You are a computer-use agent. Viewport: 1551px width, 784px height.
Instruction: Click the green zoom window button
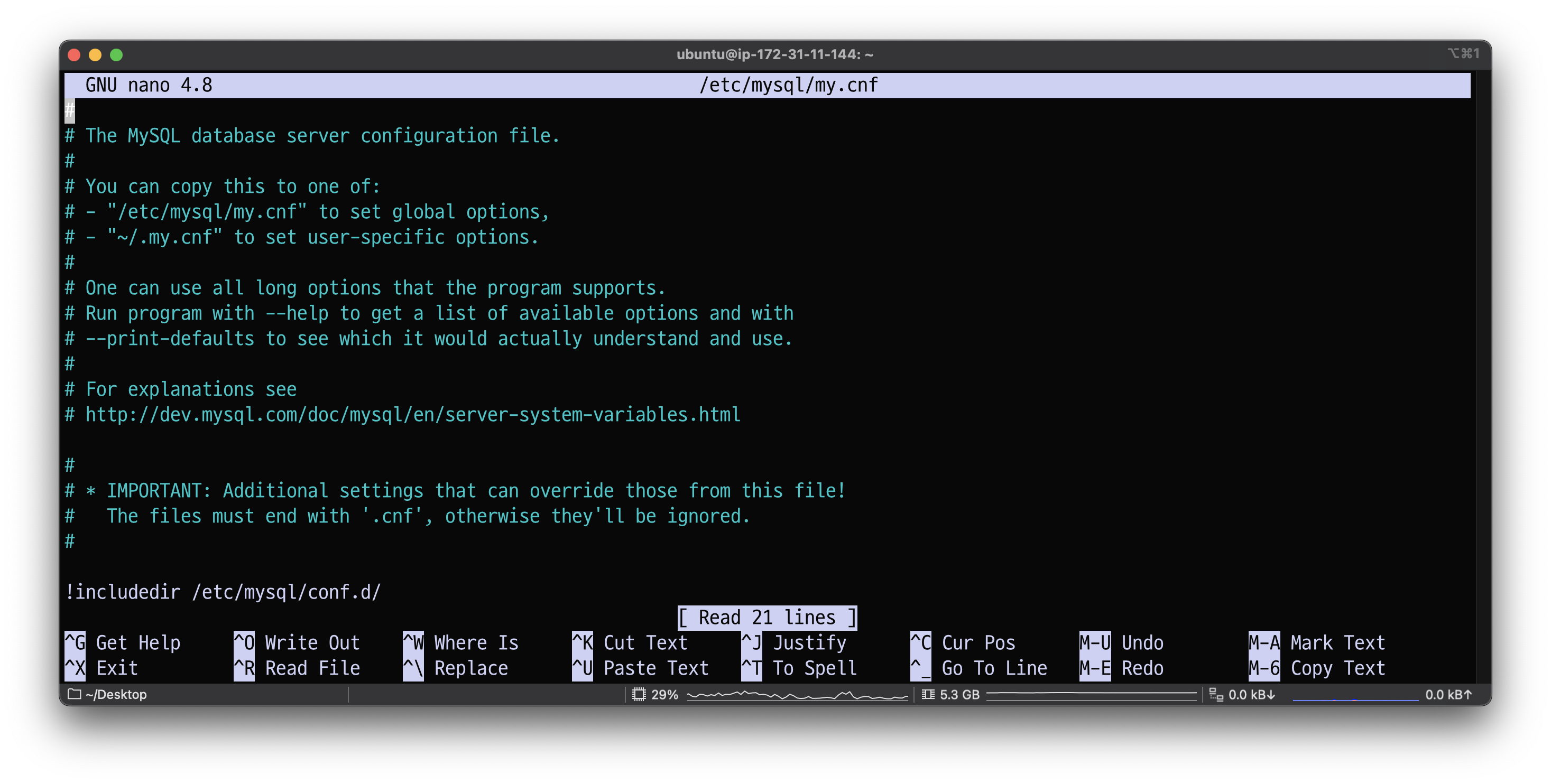[x=116, y=55]
